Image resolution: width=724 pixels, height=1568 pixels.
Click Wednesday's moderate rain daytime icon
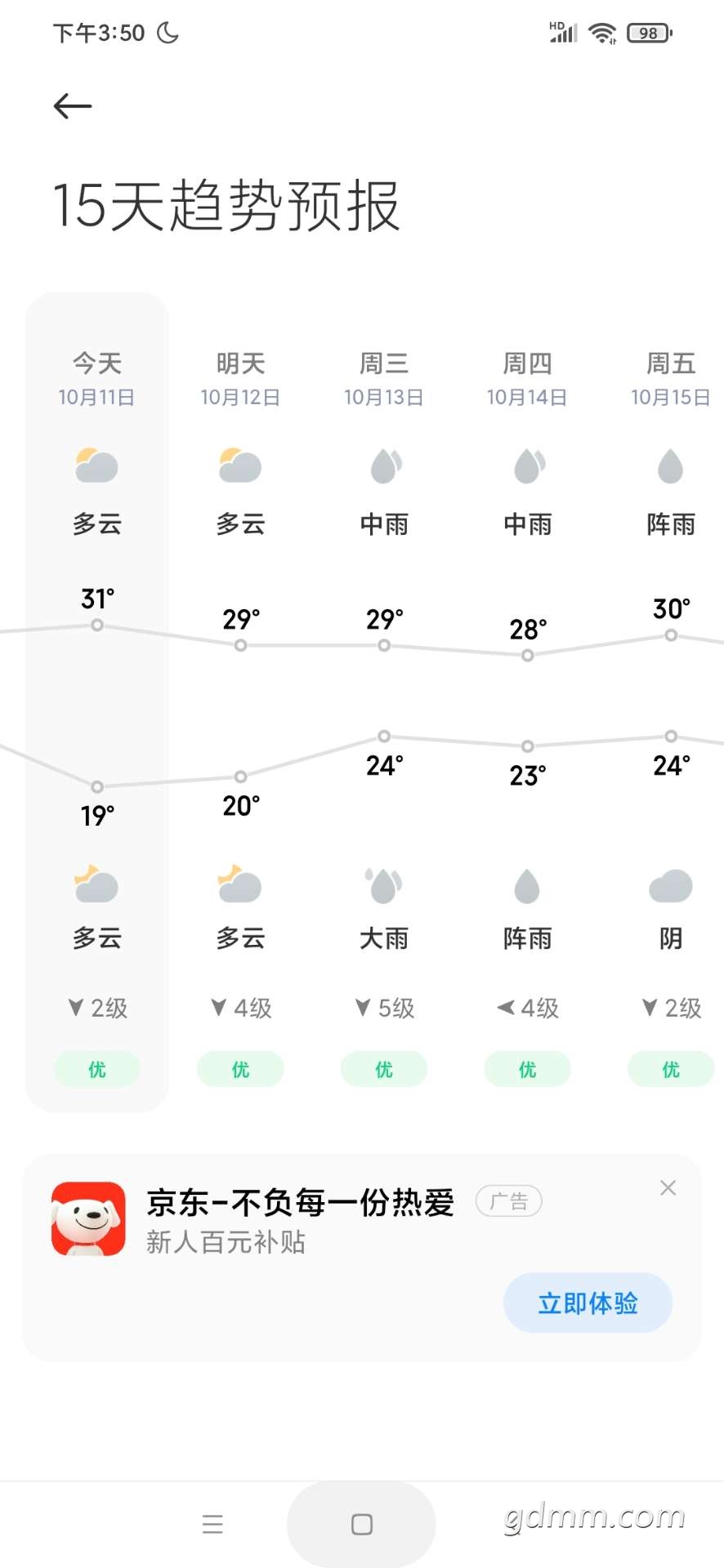pos(384,466)
